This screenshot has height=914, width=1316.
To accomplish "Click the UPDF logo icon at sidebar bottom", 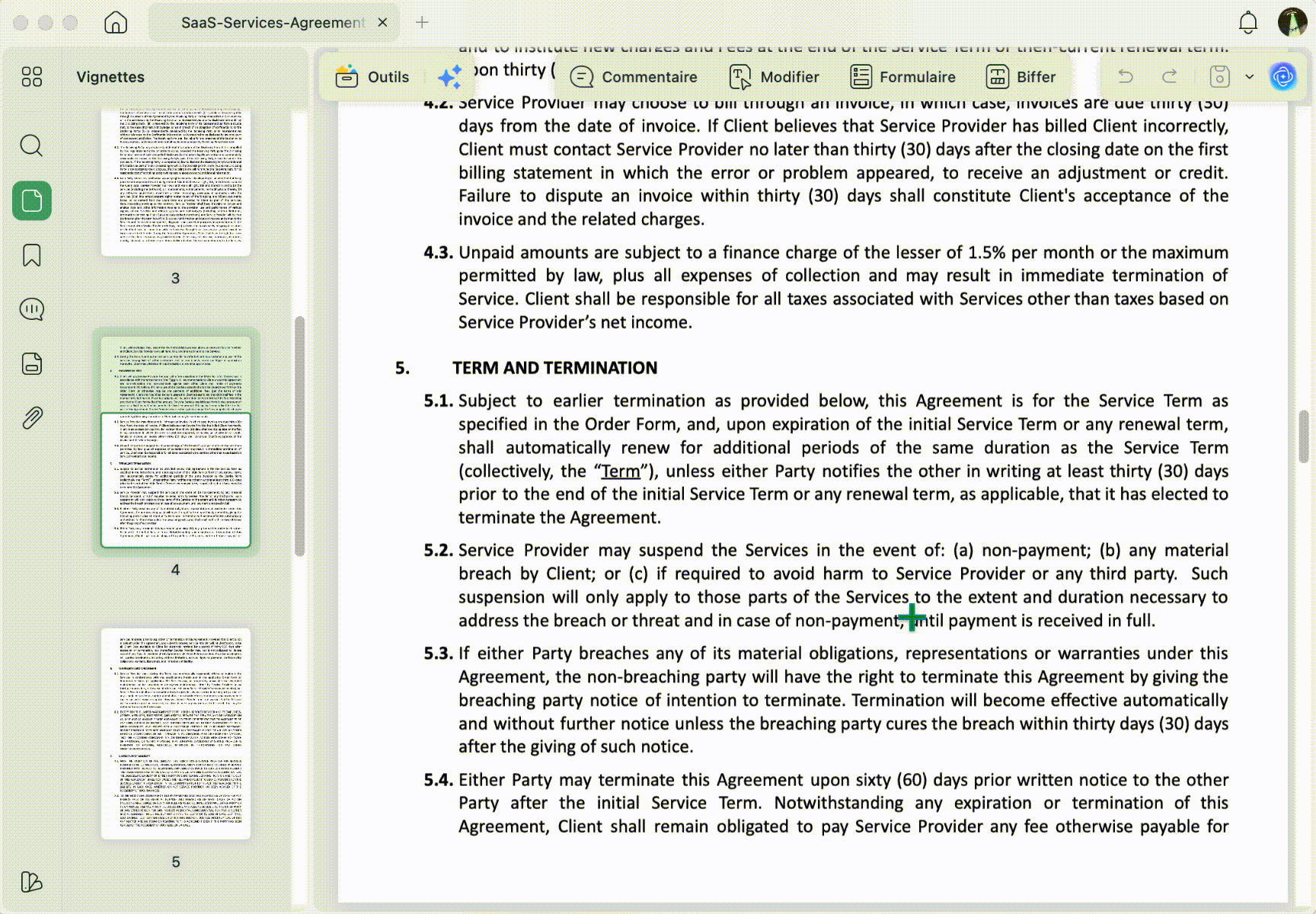I will click(32, 881).
